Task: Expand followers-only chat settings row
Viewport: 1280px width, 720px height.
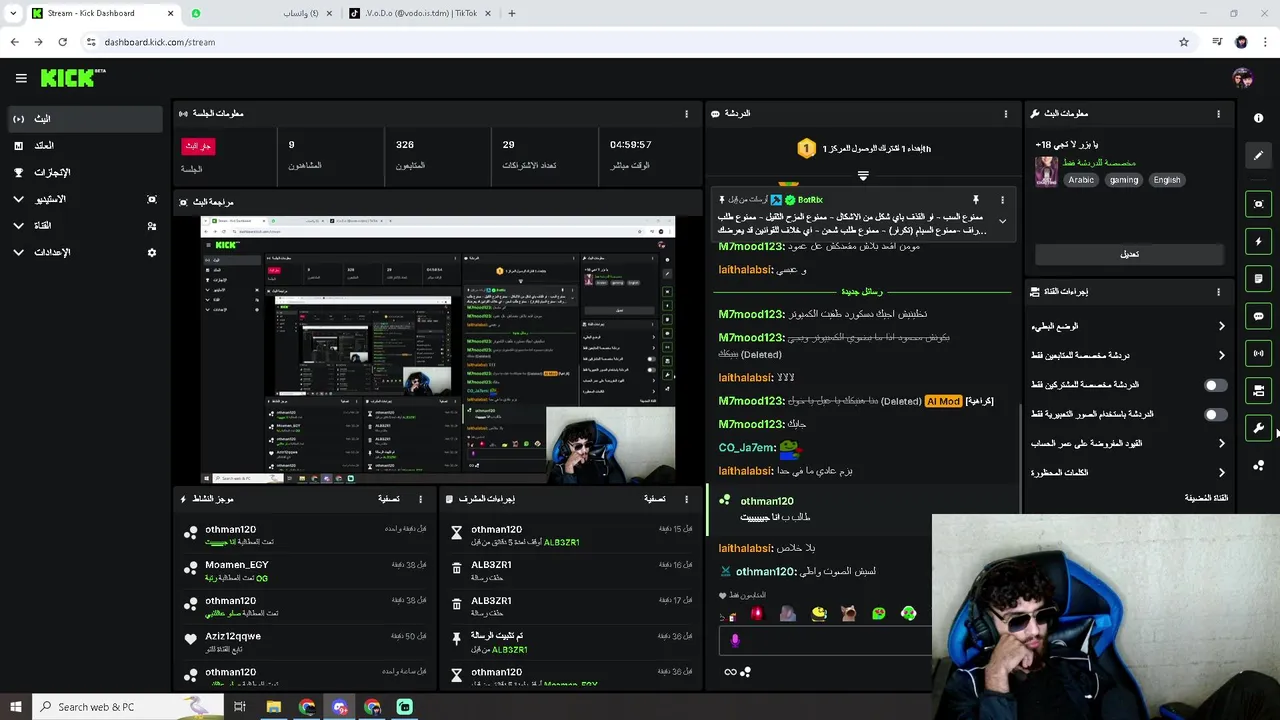Action: (1128, 355)
